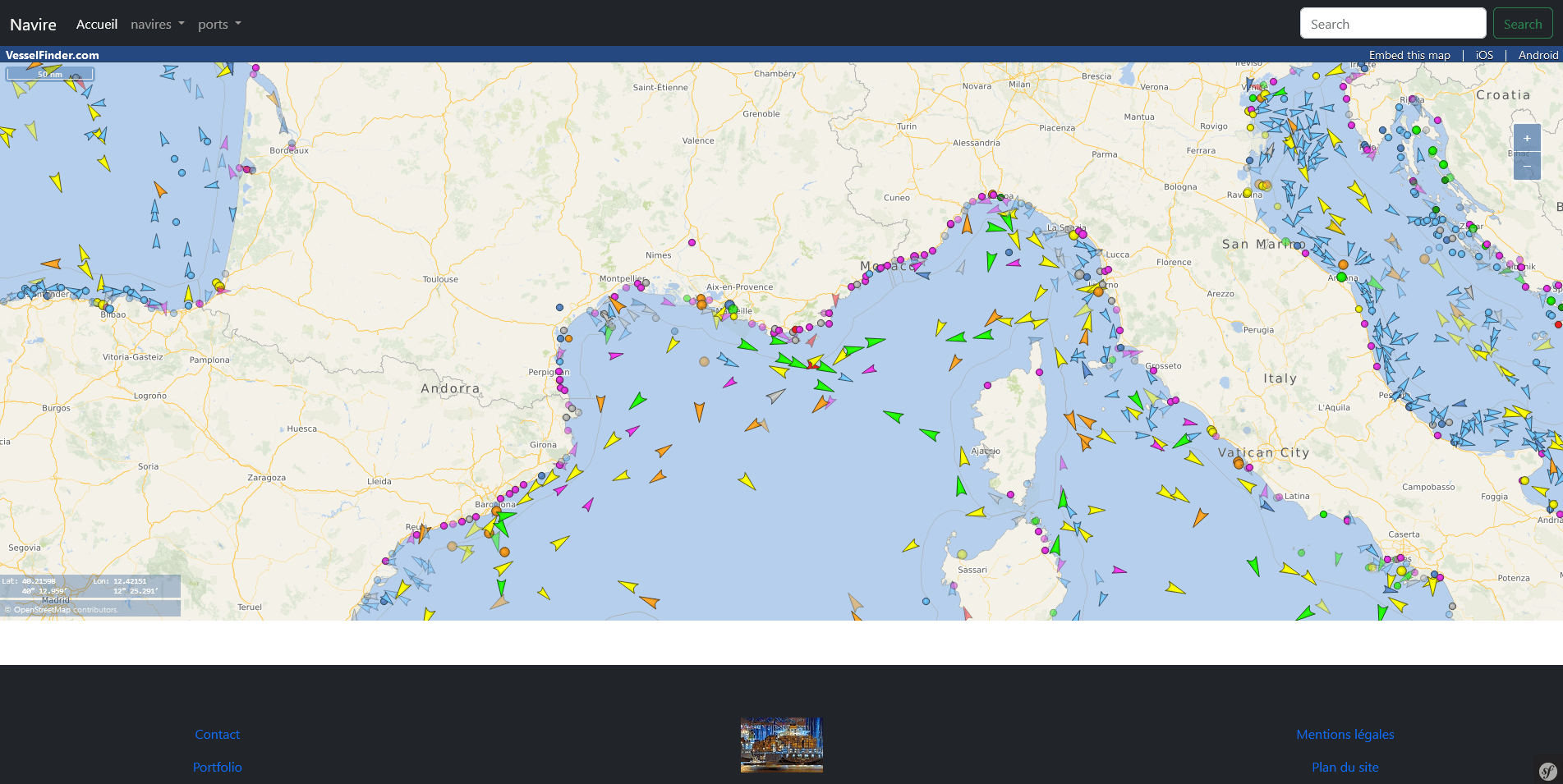Screen dimensions: 1563x784
Task: Click the Lat/Lon coordinates readout box
Action: 90,586
